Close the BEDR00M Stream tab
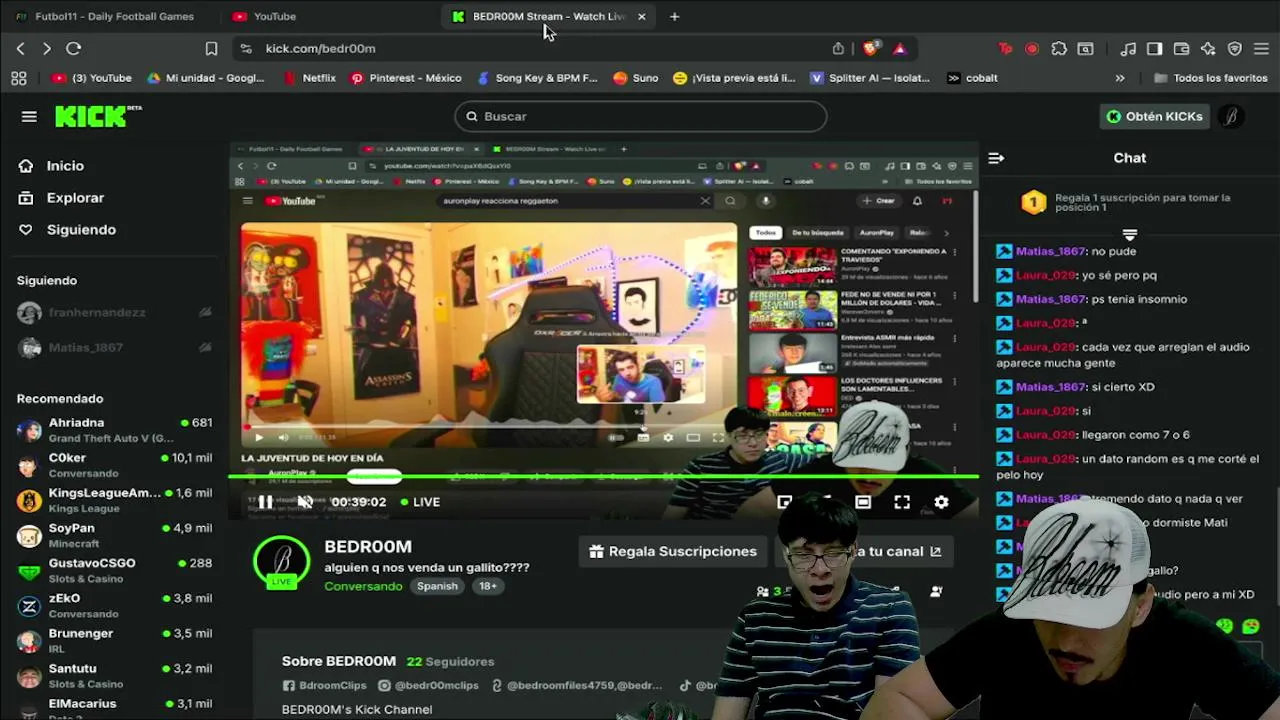The image size is (1280, 720). click(641, 16)
